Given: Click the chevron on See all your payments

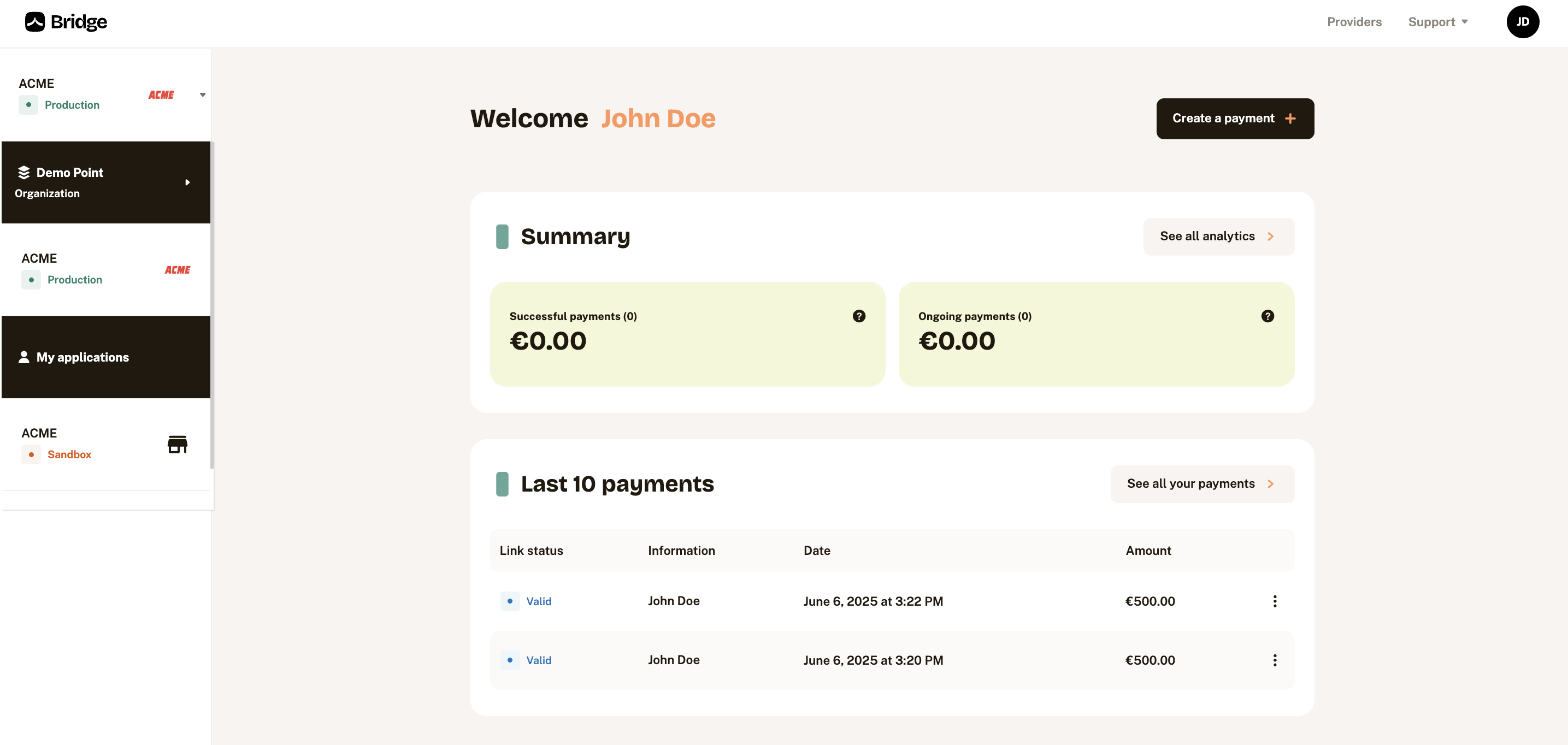Looking at the screenshot, I should (x=1270, y=484).
